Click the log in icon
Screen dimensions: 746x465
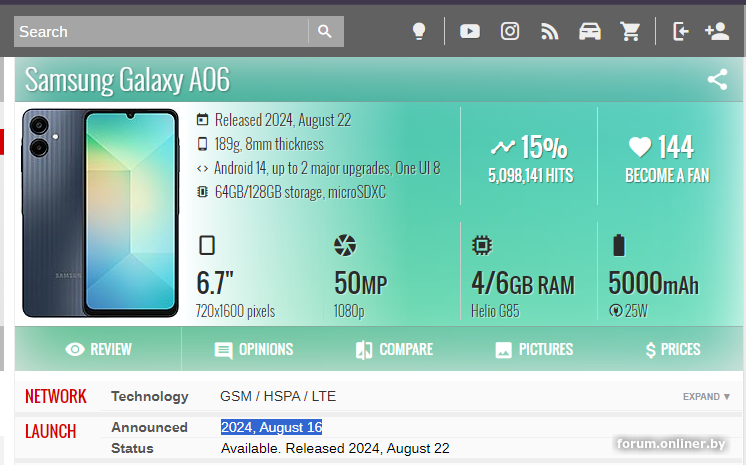coord(681,31)
